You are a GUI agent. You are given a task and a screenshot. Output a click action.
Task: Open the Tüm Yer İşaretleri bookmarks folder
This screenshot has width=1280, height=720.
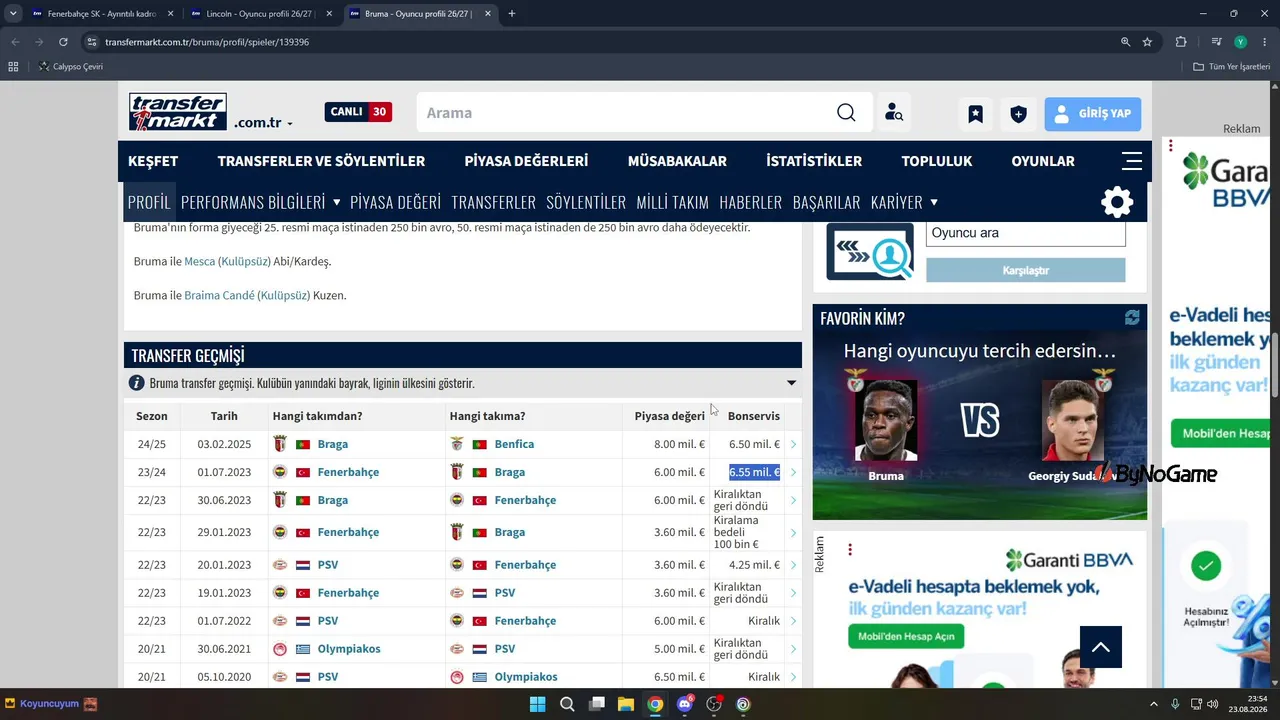click(1232, 67)
